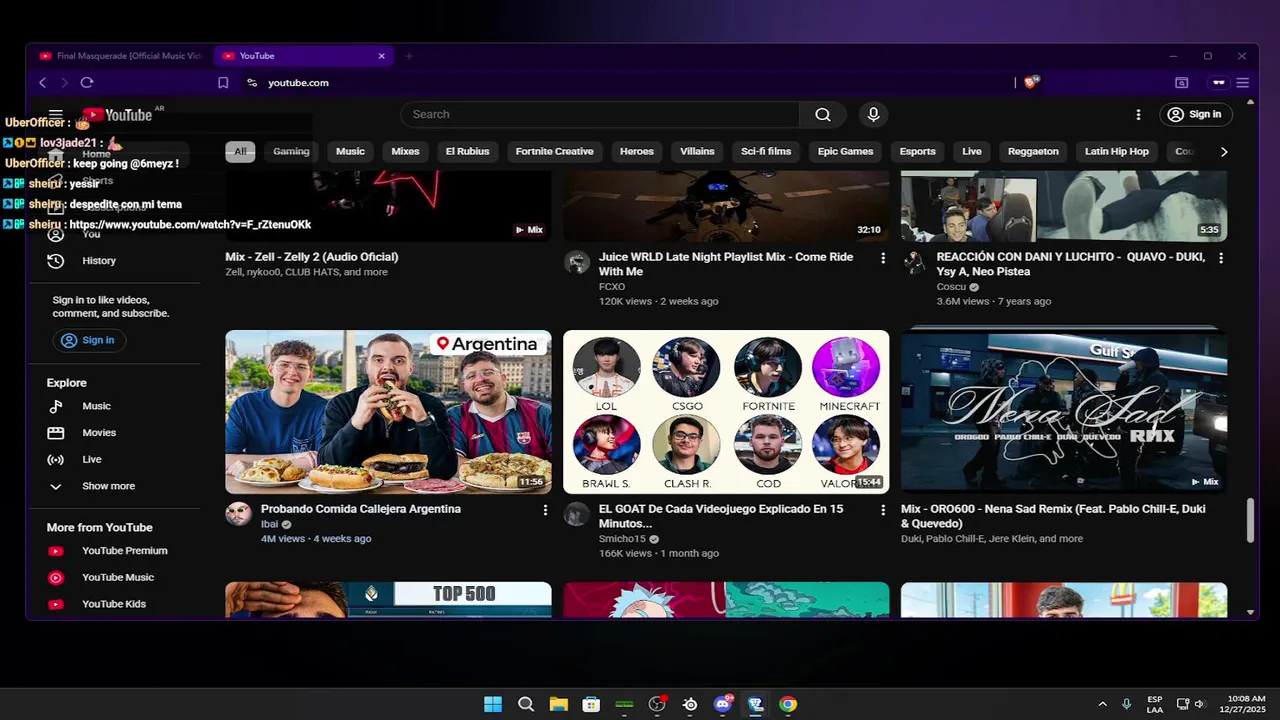
Task: Select the Reggaeton filter chip
Action: tap(1033, 152)
